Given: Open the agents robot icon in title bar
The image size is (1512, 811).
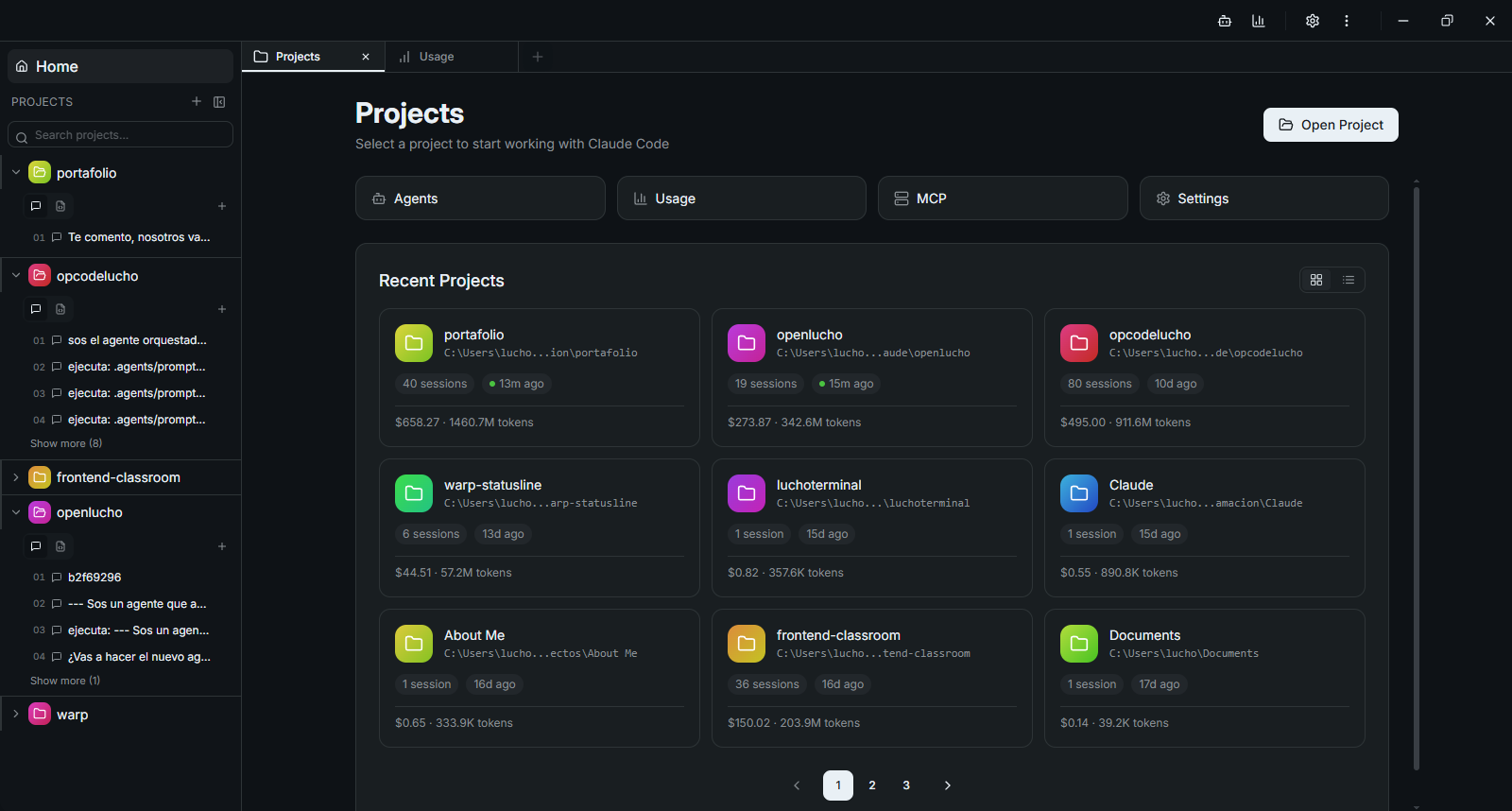Looking at the screenshot, I should [1225, 21].
